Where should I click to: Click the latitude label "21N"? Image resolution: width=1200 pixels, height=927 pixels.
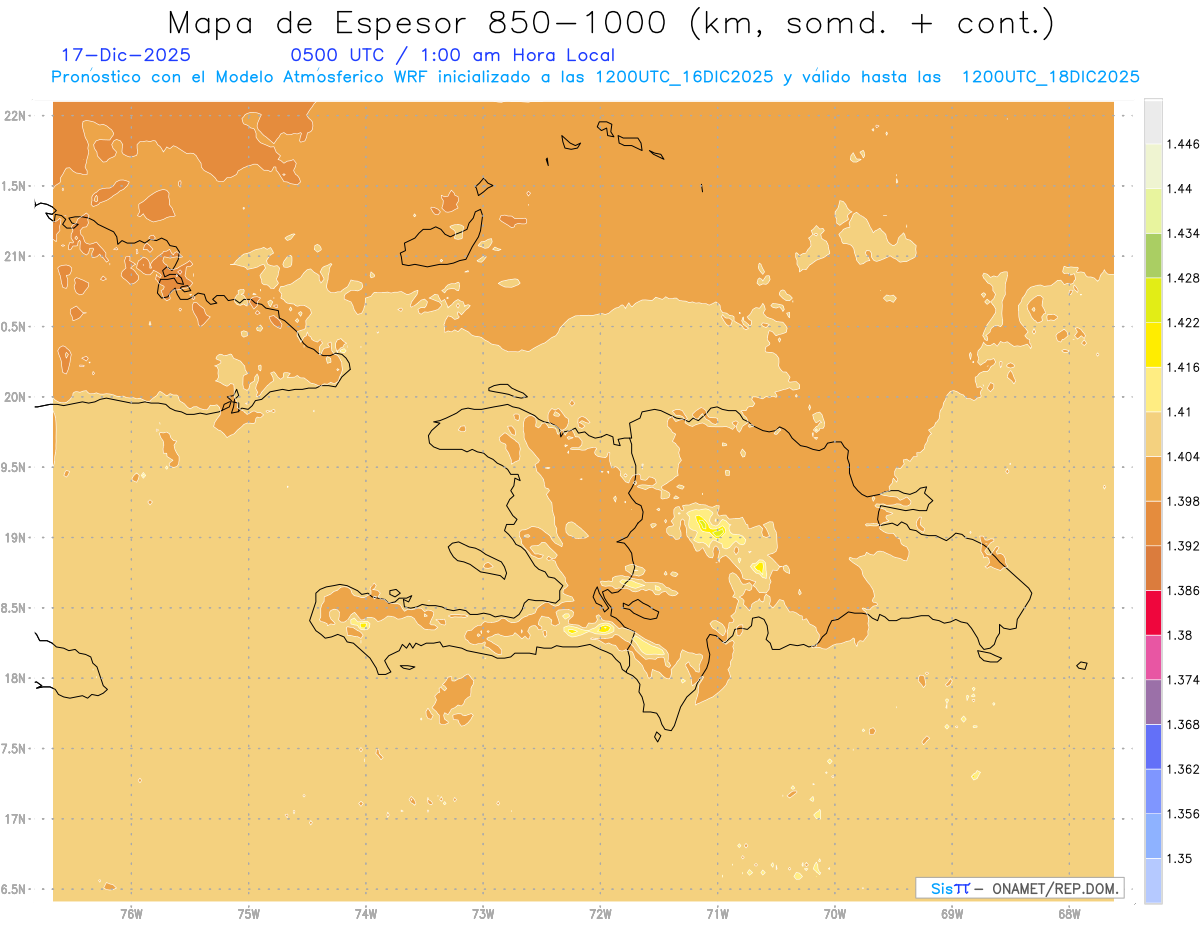pyautogui.click(x=15, y=256)
